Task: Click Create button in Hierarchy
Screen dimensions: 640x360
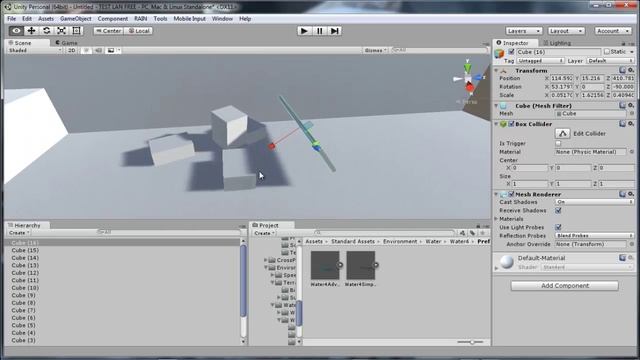Action: [19, 233]
